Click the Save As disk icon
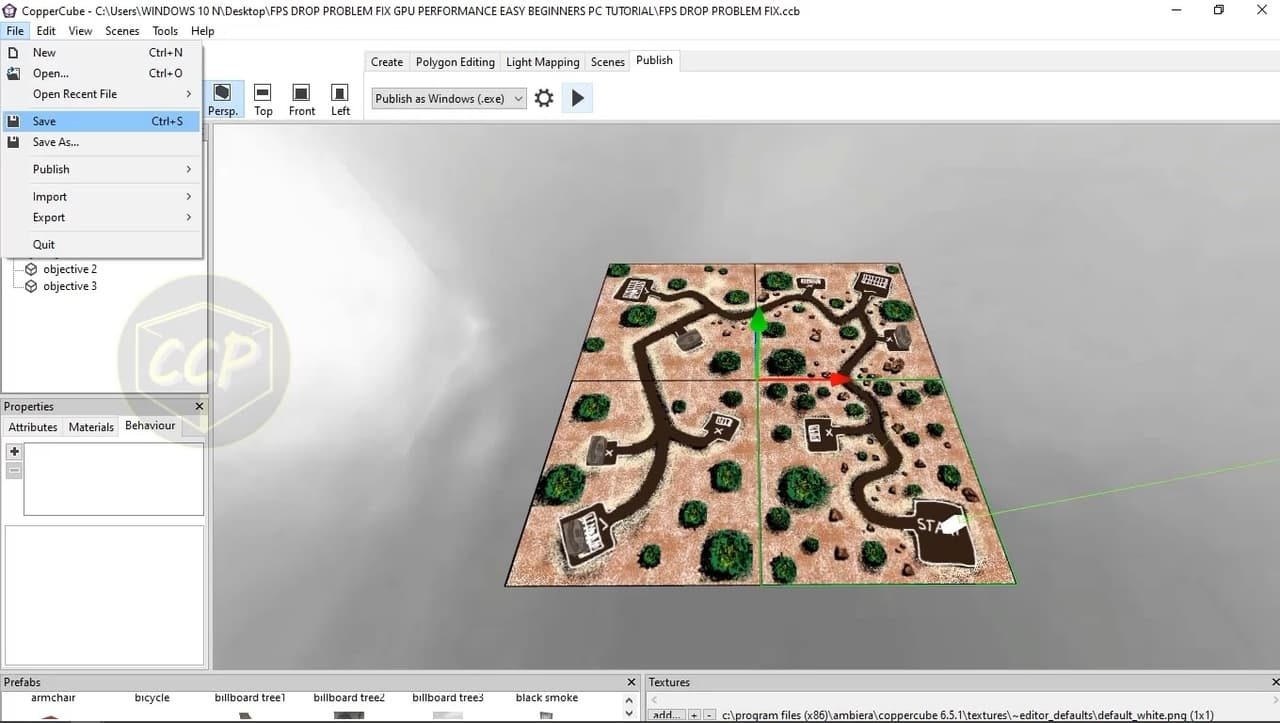The height and width of the screenshot is (723, 1280). [x=13, y=142]
